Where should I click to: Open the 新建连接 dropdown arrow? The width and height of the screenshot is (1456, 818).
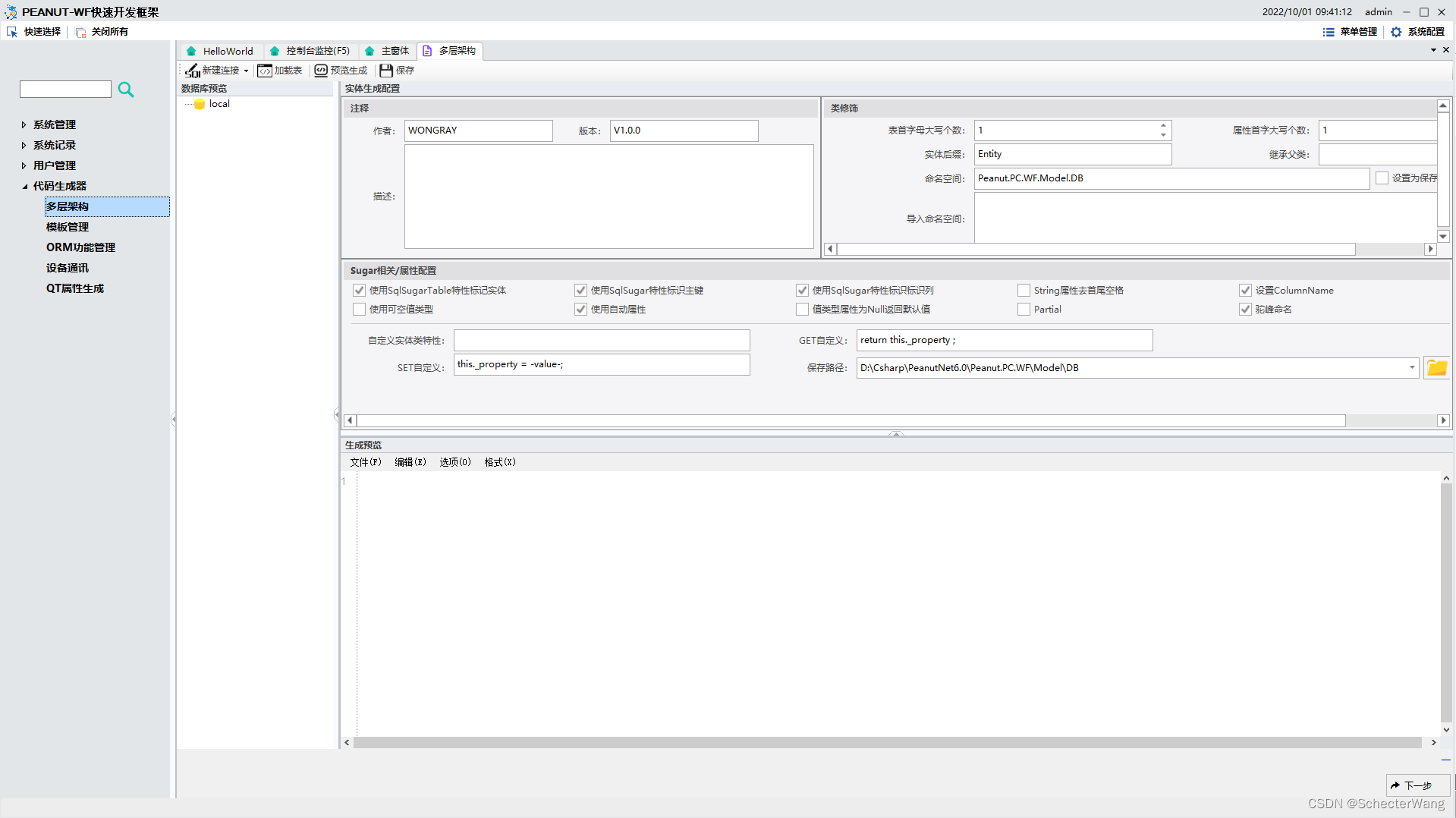pyautogui.click(x=246, y=71)
